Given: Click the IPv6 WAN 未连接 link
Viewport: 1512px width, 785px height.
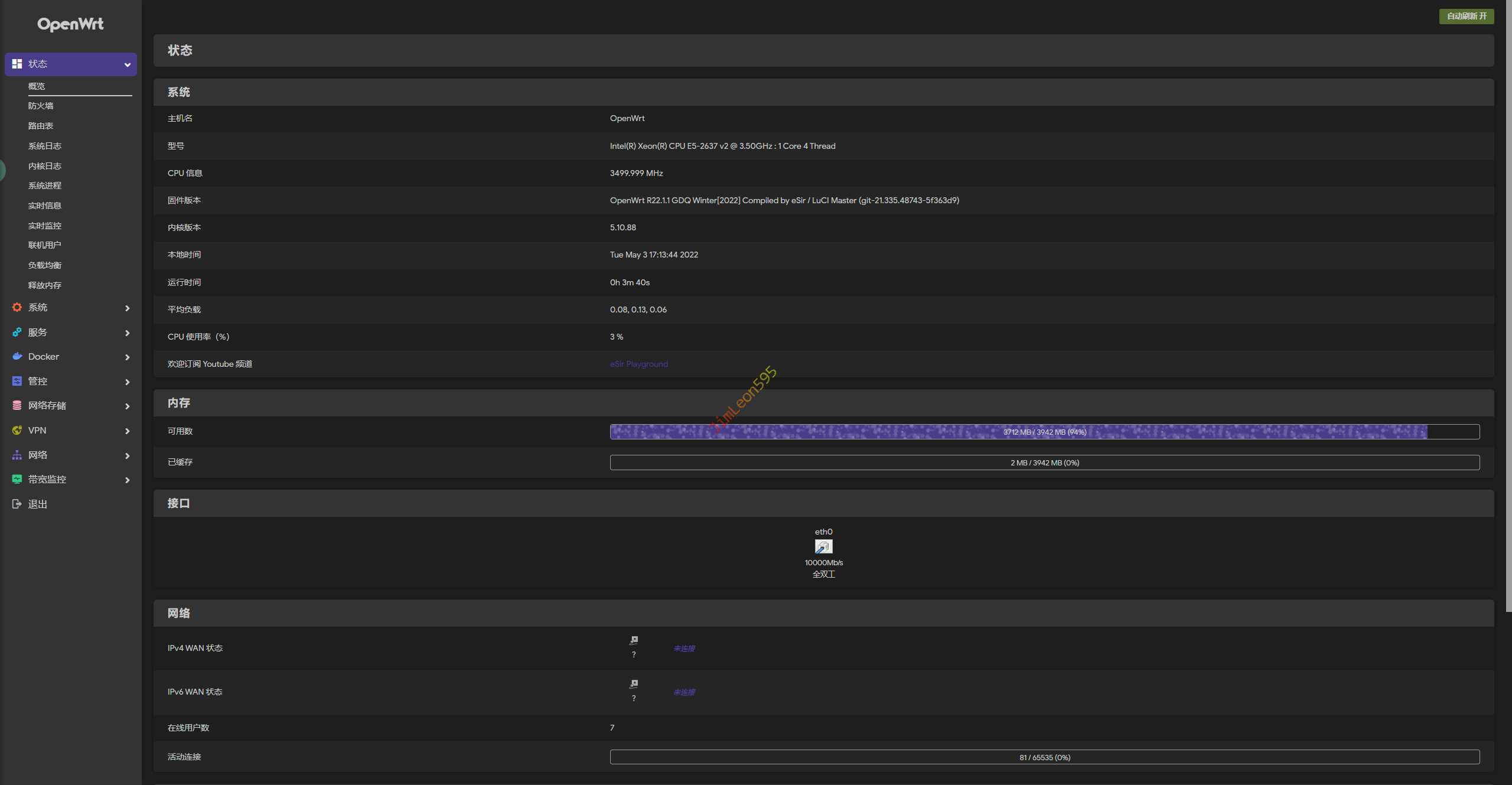Looking at the screenshot, I should click(x=684, y=692).
